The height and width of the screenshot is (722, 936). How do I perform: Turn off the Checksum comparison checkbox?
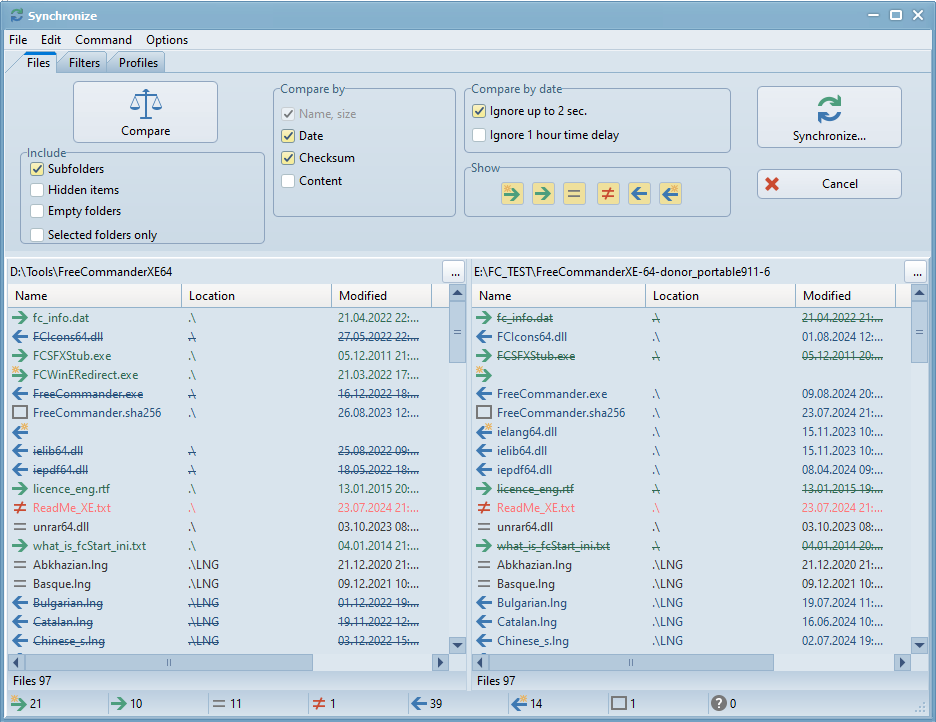click(x=288, y=158)
